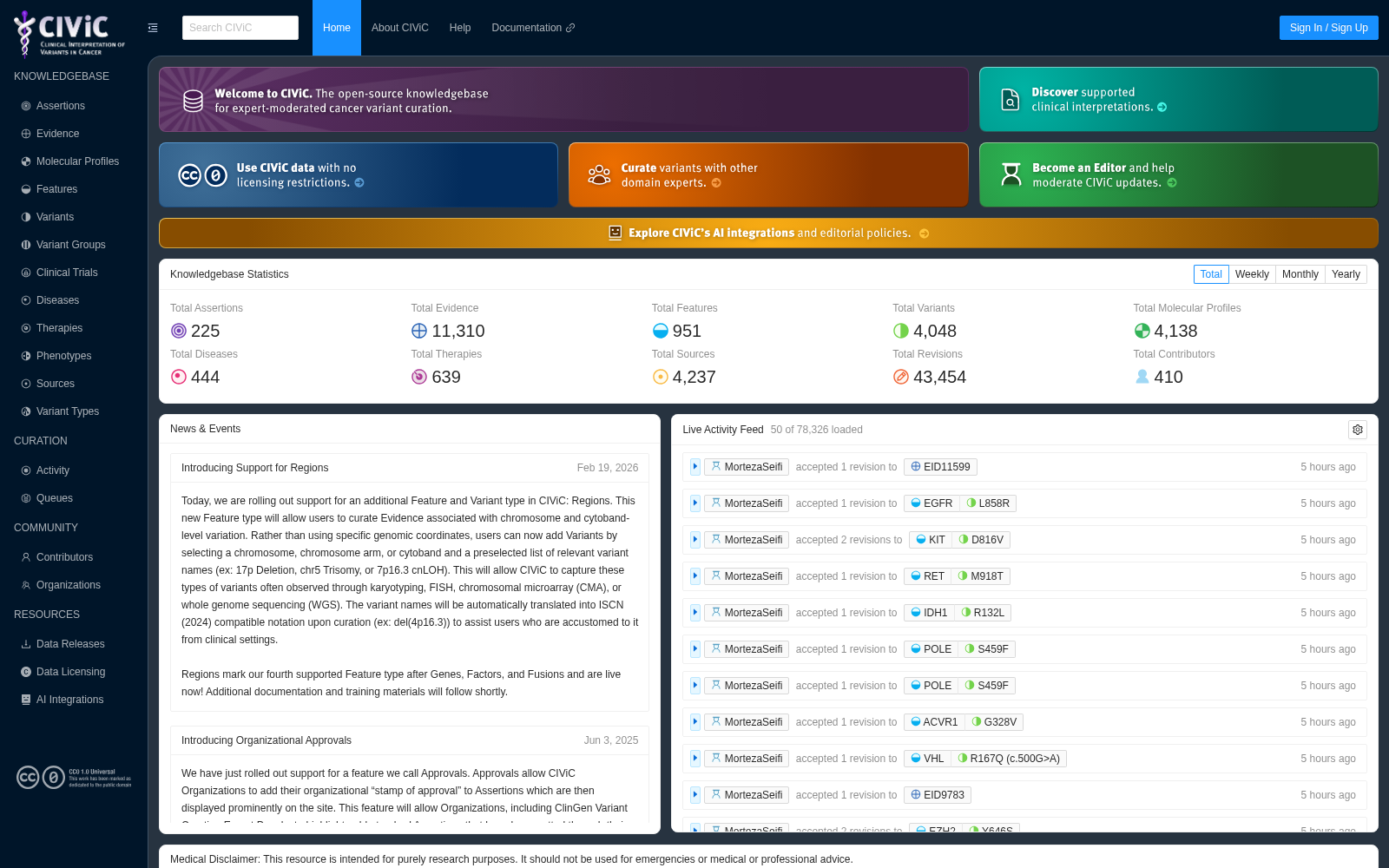The image size is (1389, 868).
Task: Switch statistics to Monthly
Action: (x=1300, y=274)
